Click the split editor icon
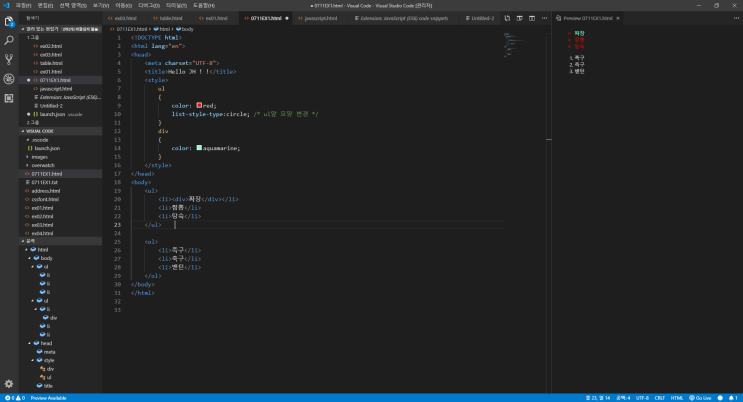This screenshot has height=402, width=743. coord(532,18)
